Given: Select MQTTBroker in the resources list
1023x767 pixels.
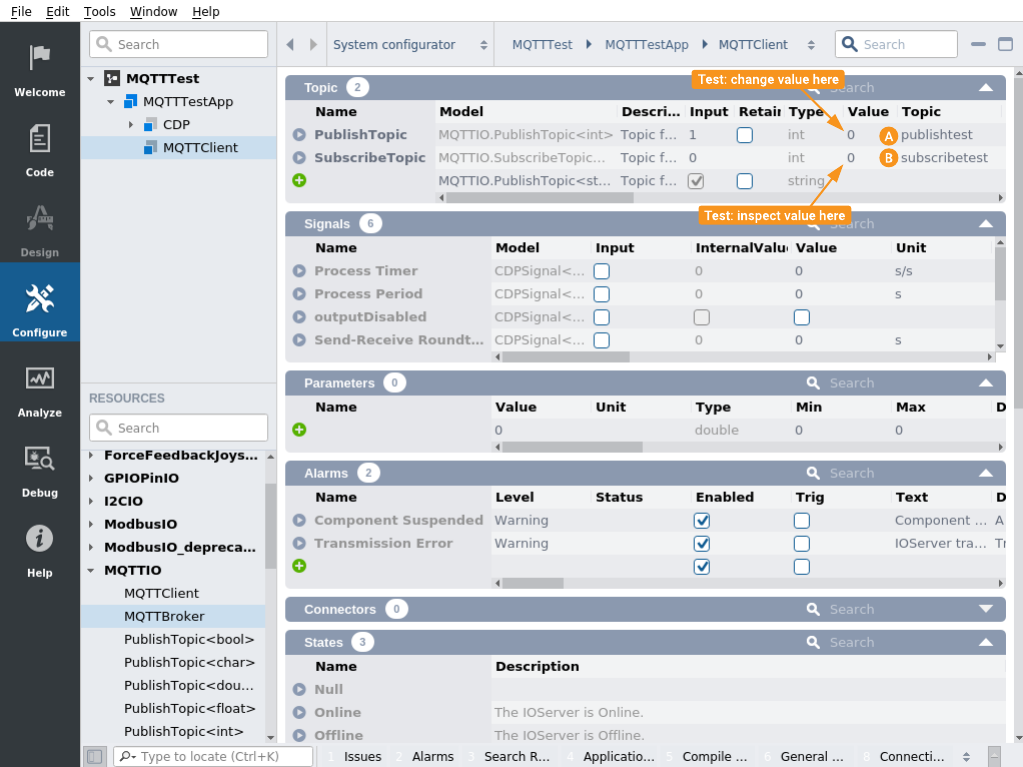Looking at the screenshot, I should click(x=164, y=616).
